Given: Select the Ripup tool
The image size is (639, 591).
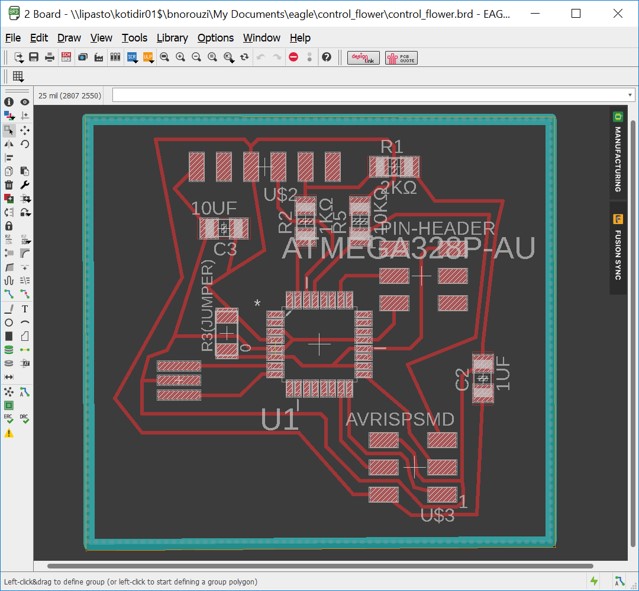Looking at the screenshot, I should point(25,294).
